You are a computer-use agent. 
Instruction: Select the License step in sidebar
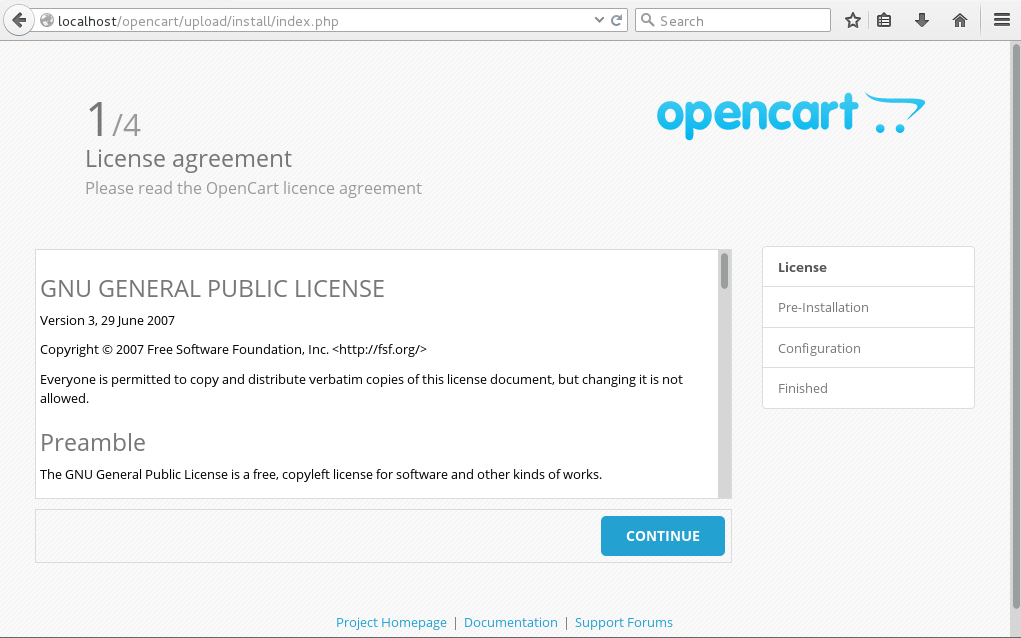tap(868, 267)
